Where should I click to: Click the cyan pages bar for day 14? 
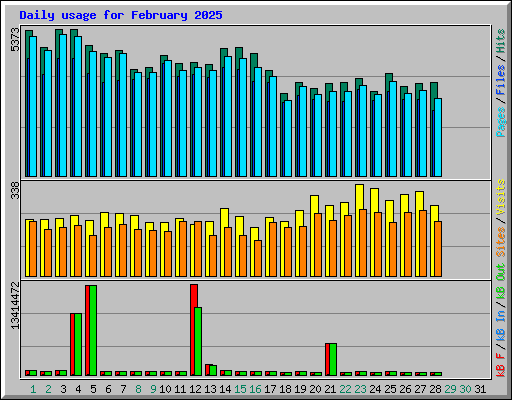(x=228, y=116)
